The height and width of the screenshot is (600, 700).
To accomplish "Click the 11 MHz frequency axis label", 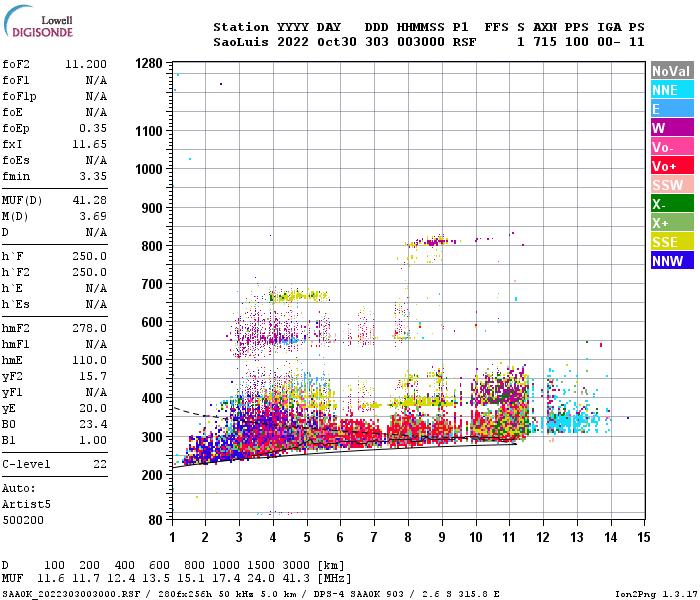I will pyautogui.click(x=509, y=538).
